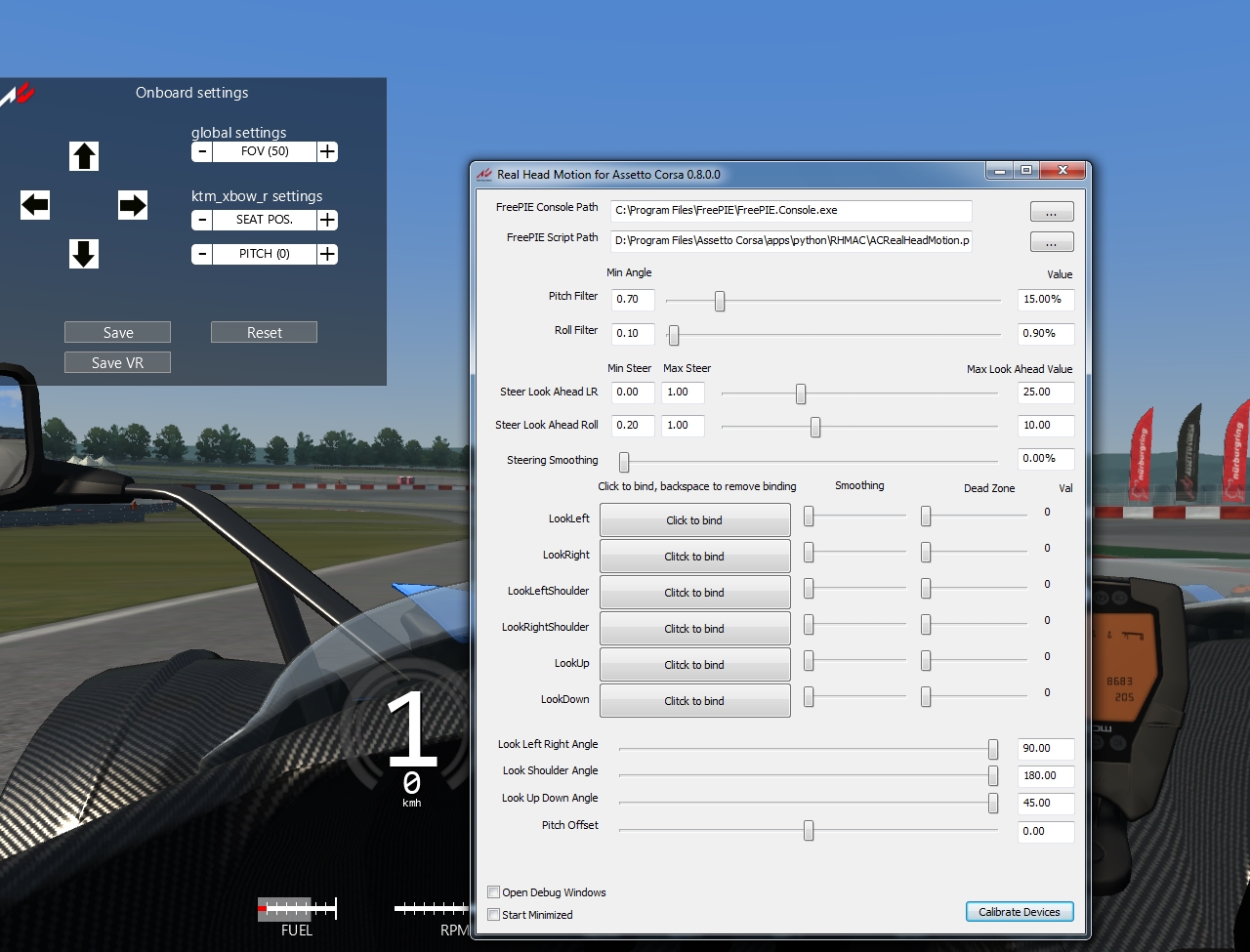Decrease FOV with the minus button

(x=201, y=151)
